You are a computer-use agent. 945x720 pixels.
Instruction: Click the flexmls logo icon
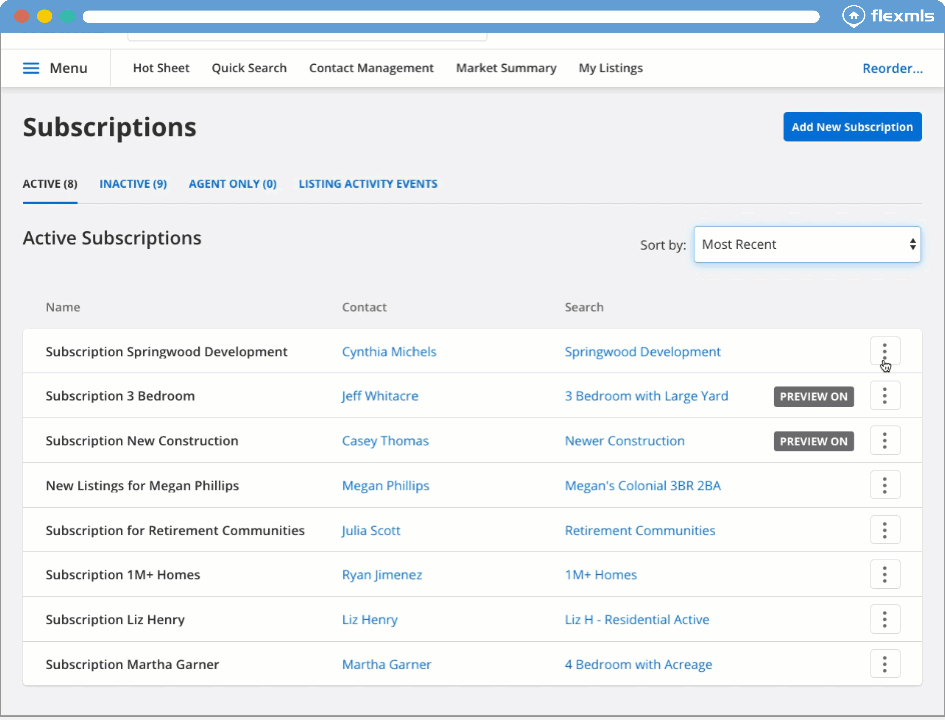coord(853,16)
